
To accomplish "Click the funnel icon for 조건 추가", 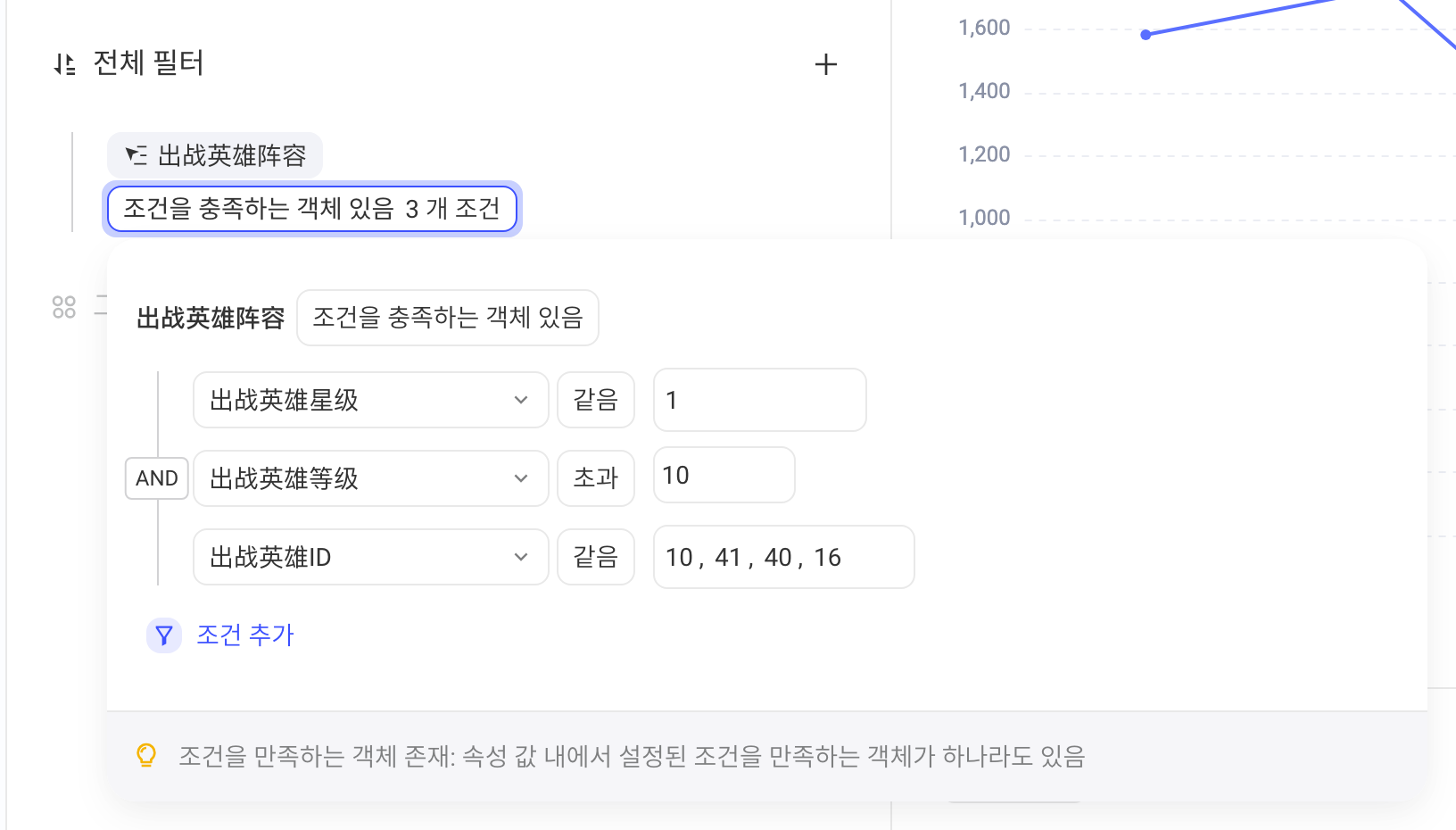I will (164, 635).
